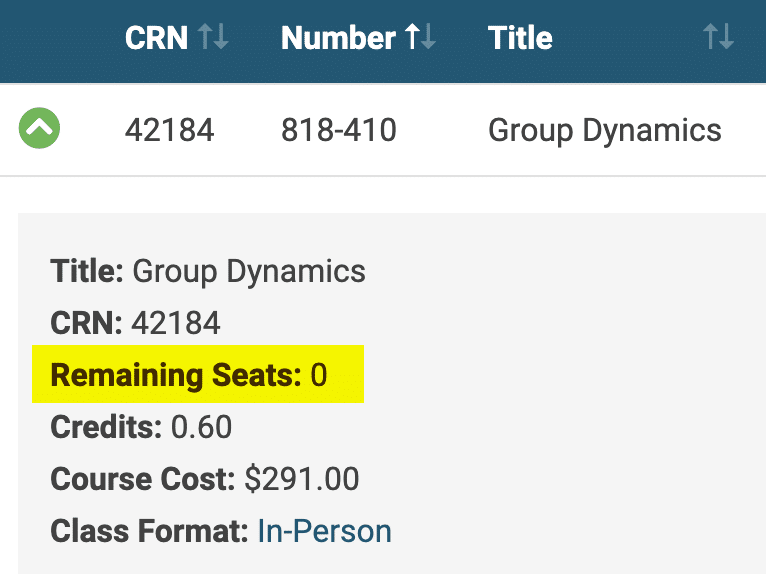Viewport: 766px width, 574px height.
Task: Click CRN 42184 in the table row
Action: coord(169,130)
